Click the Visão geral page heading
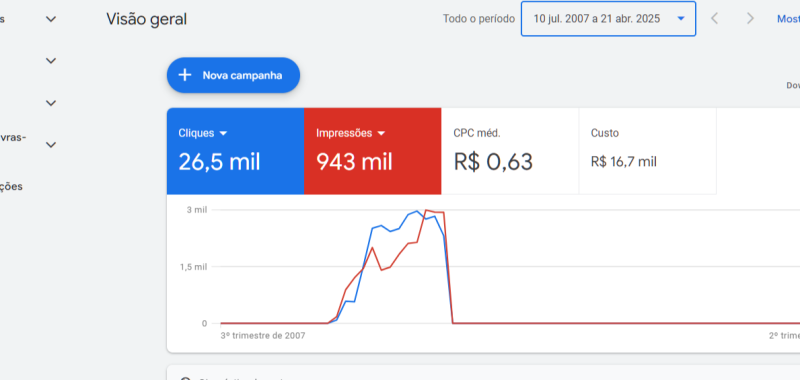The height and width of the screenshot is (380, 800). [146, 19]
